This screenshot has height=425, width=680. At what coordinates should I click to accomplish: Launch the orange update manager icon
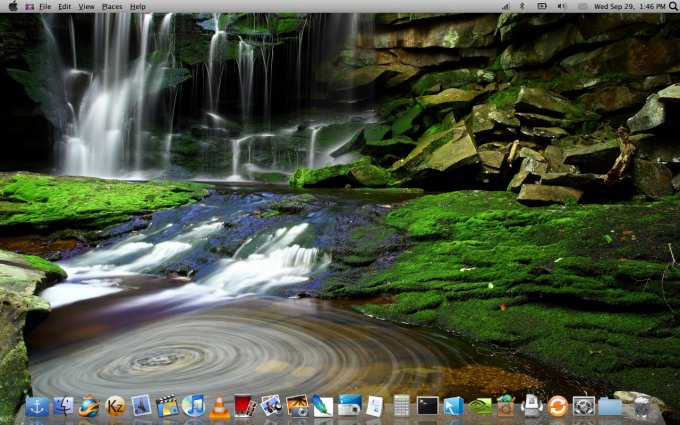coord(557,406)
